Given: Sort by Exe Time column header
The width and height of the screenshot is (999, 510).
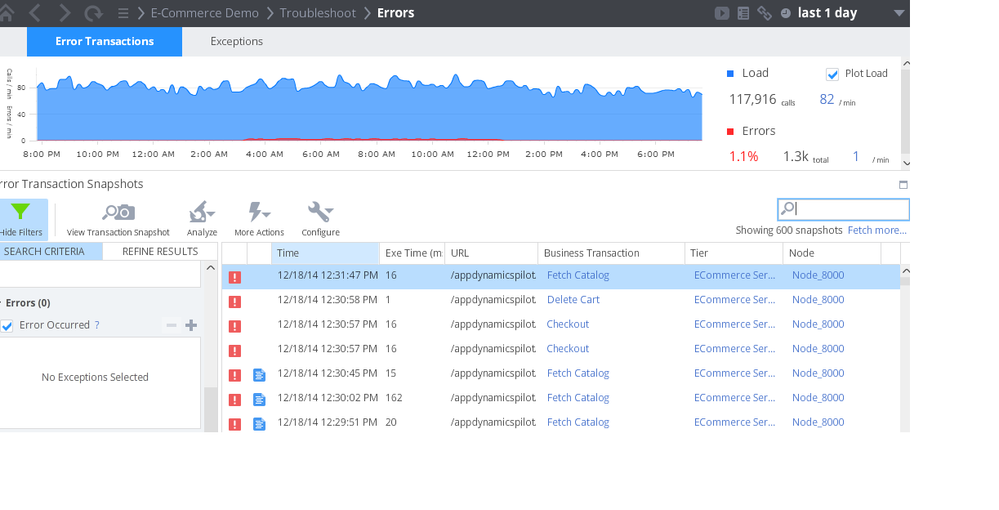Looking at the screenshot, I should pos(412,253).
